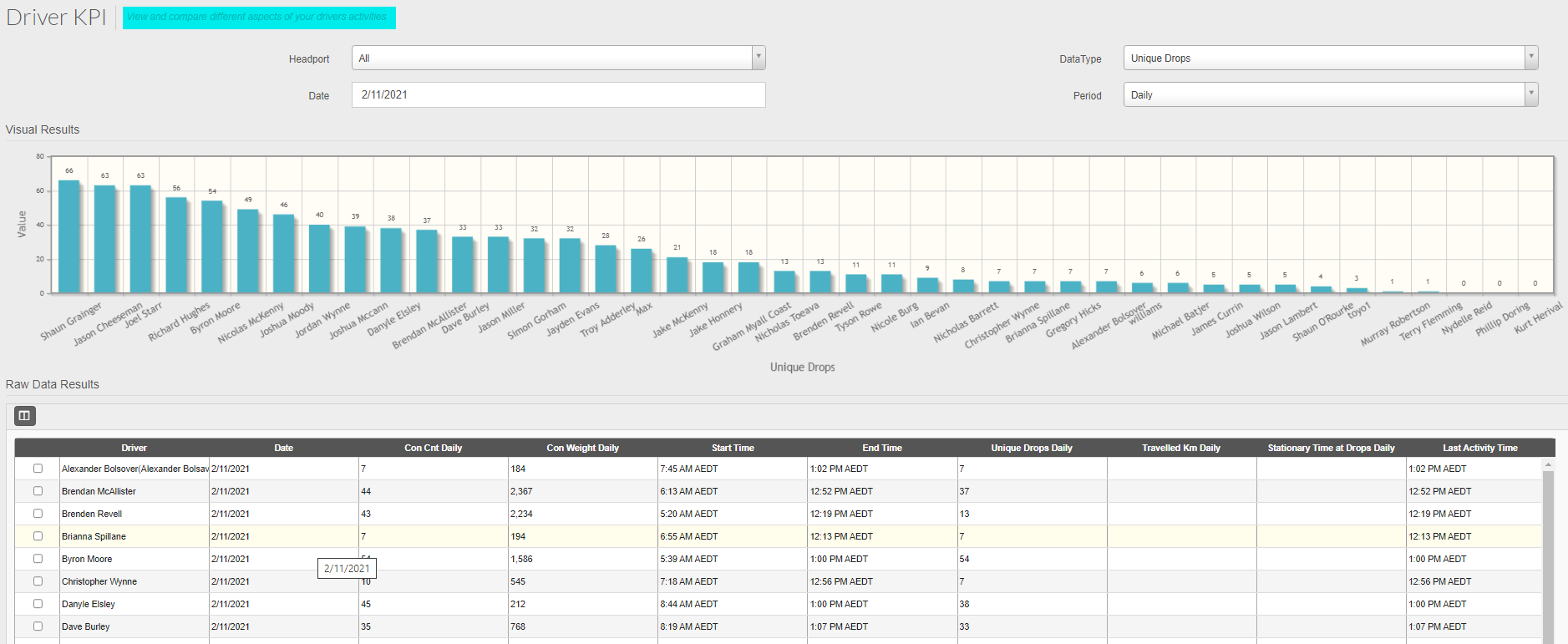Tick the checkbox for Brianna Spillane row
Viewport: 1568px width, 644px height.
pyautogui.click(x=38, y=536)
